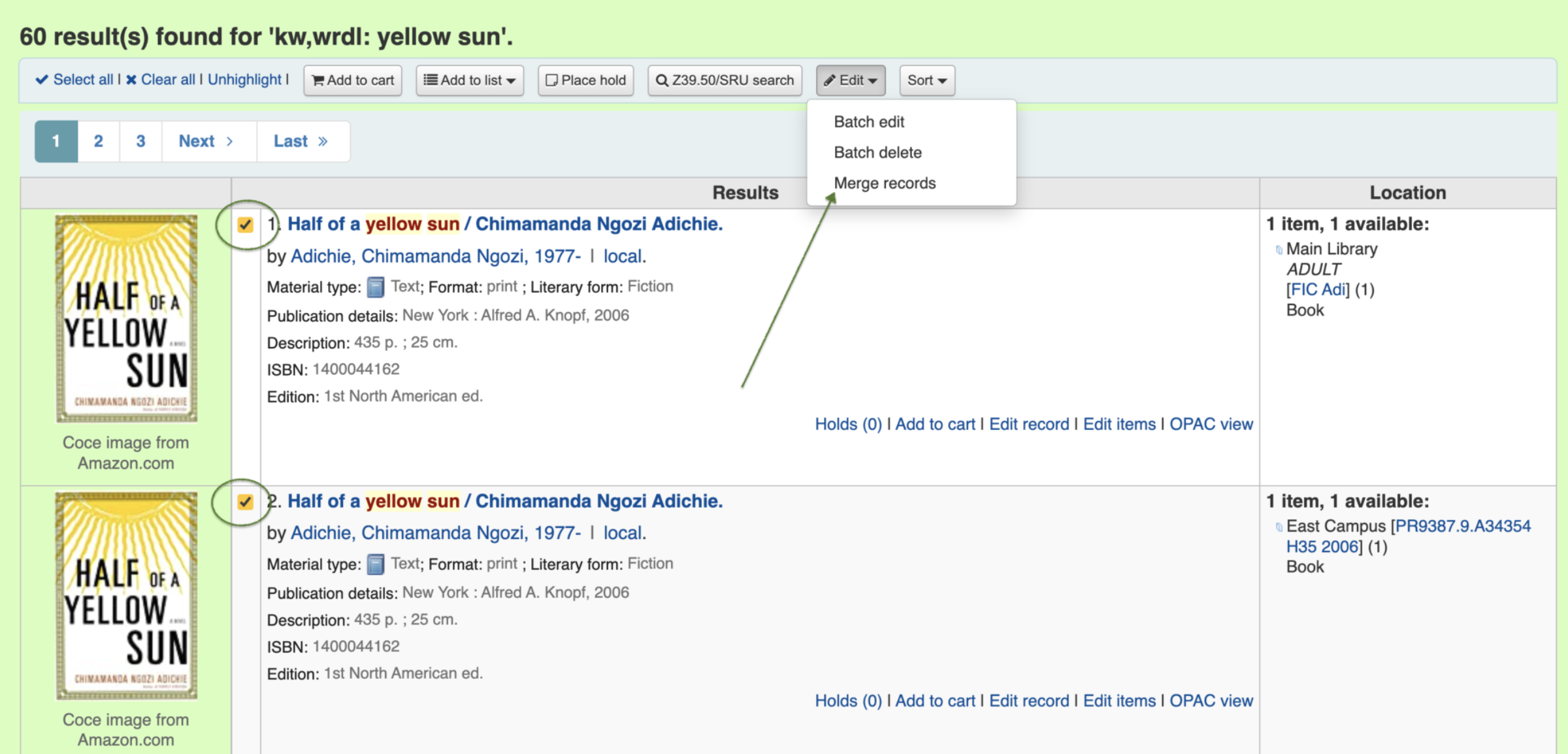
Task: Open the Sort dropdown
Action: point(926,80)
